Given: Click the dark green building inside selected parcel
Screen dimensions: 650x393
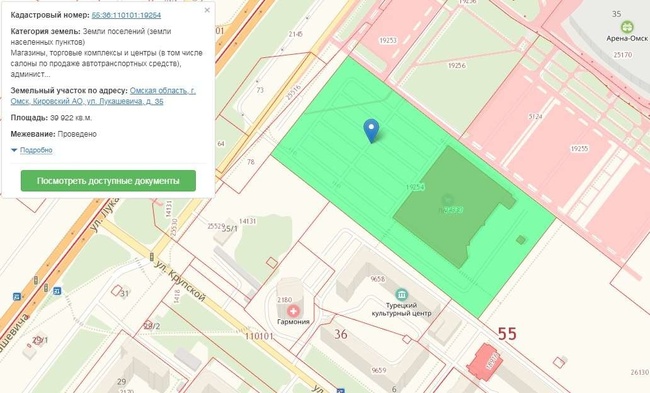Looking at the screenshot, I should pyautogui.click(x=454, y=207).
